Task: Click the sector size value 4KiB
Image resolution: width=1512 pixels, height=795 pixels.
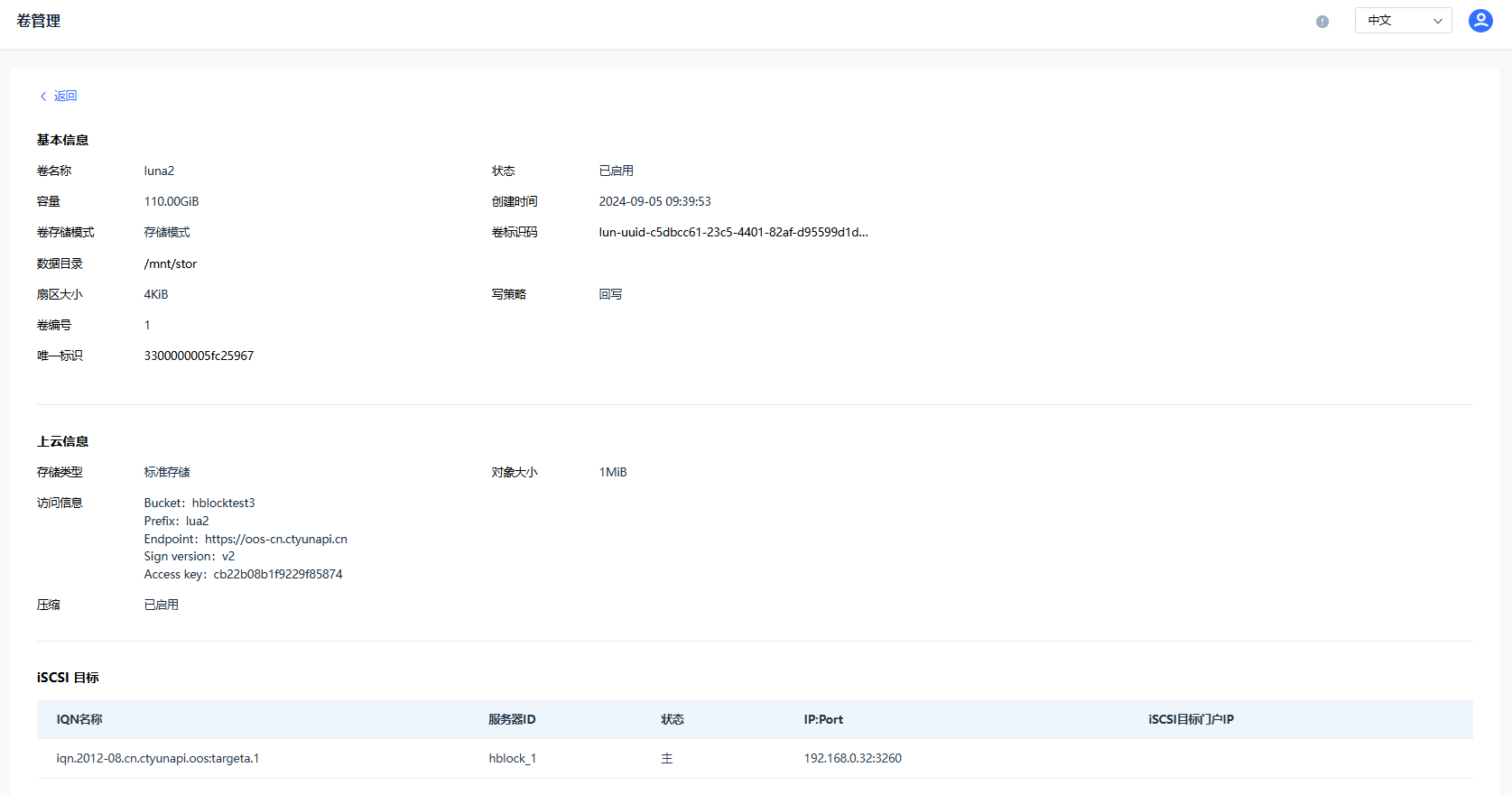Action: coord(156,294)
